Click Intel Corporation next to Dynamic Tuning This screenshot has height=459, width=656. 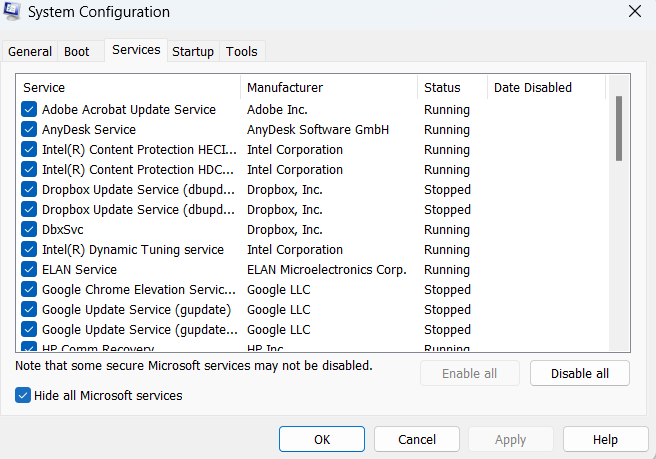coord(295,249)
